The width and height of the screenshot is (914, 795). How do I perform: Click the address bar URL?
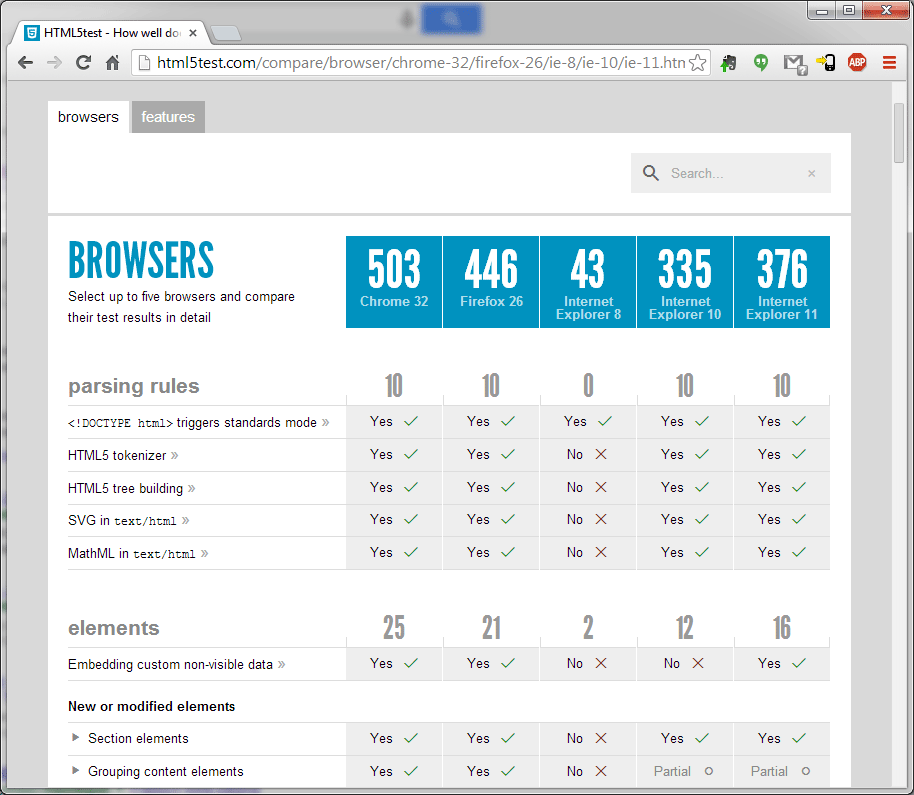click(x=421, y=62)
